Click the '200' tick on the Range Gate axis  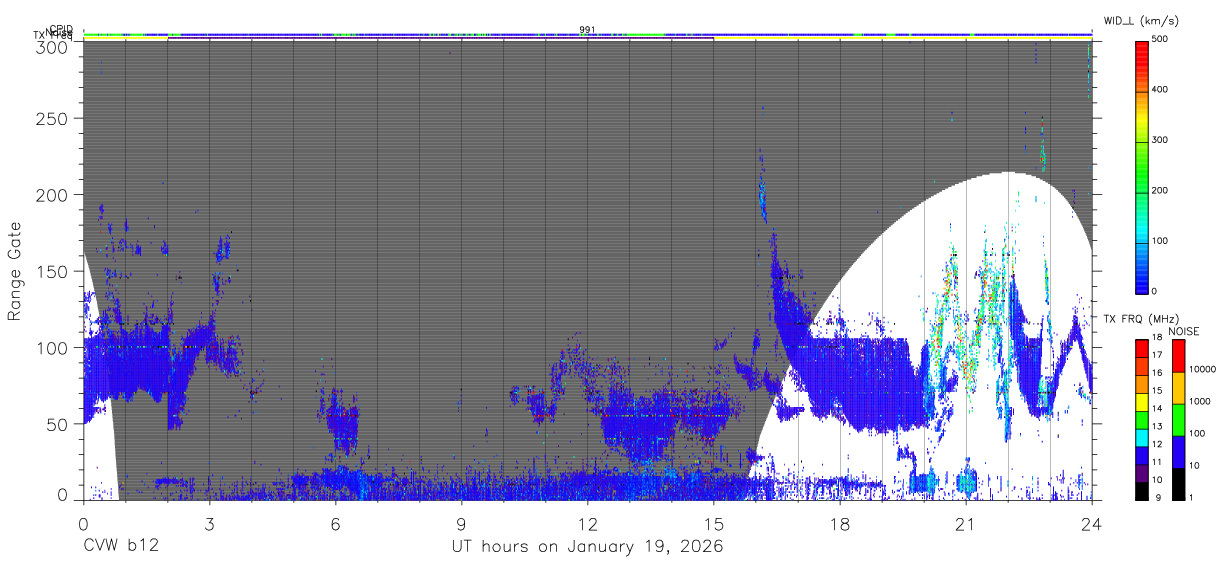point(51,195)
